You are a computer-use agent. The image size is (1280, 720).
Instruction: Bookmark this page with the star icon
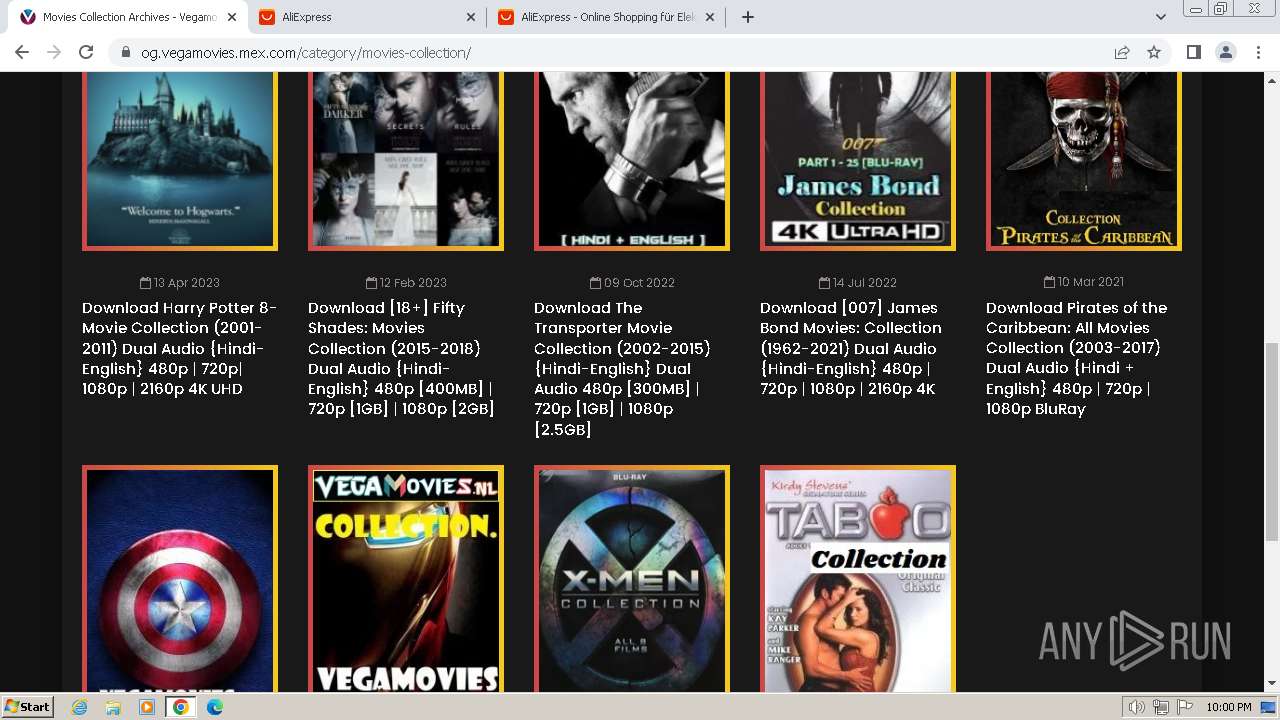pos(1154,52)
